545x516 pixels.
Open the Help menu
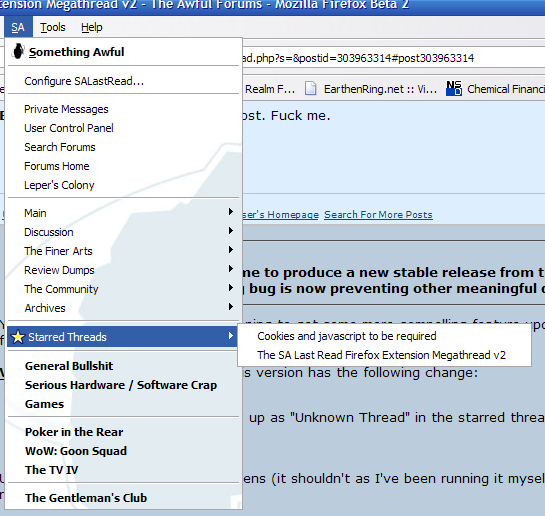pyautogui.click(x=92, y=27)
